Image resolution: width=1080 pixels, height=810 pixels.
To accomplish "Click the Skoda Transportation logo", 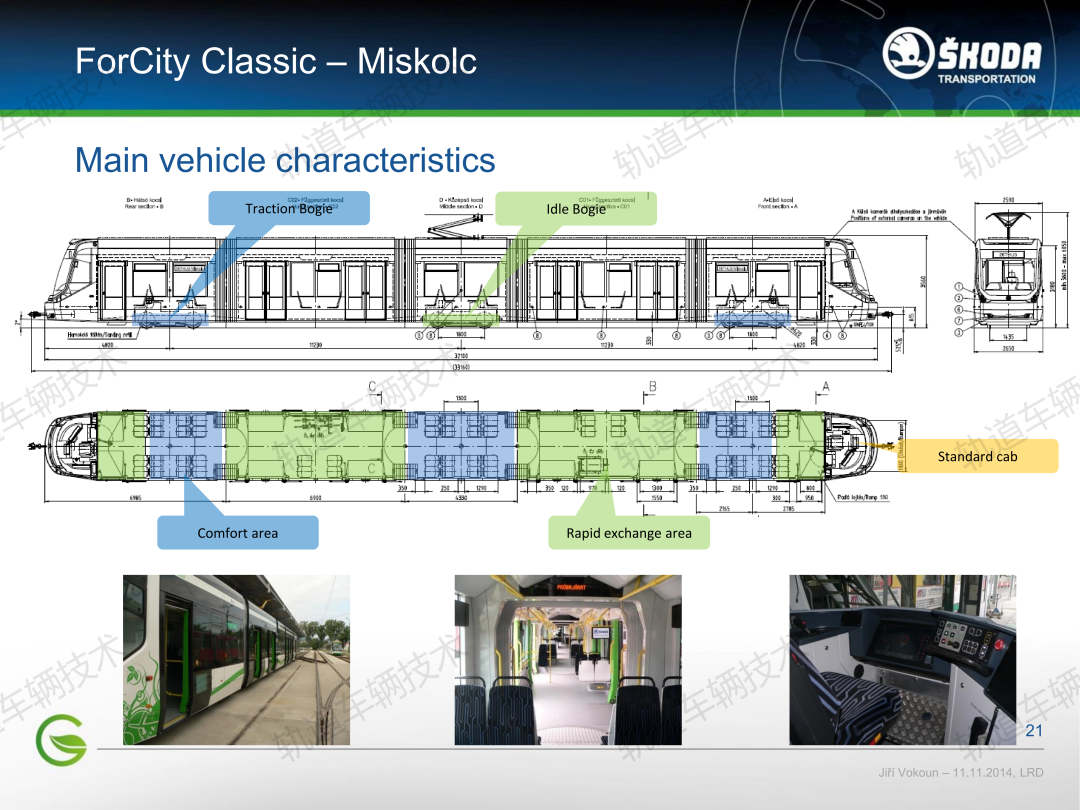I will 962,55.
